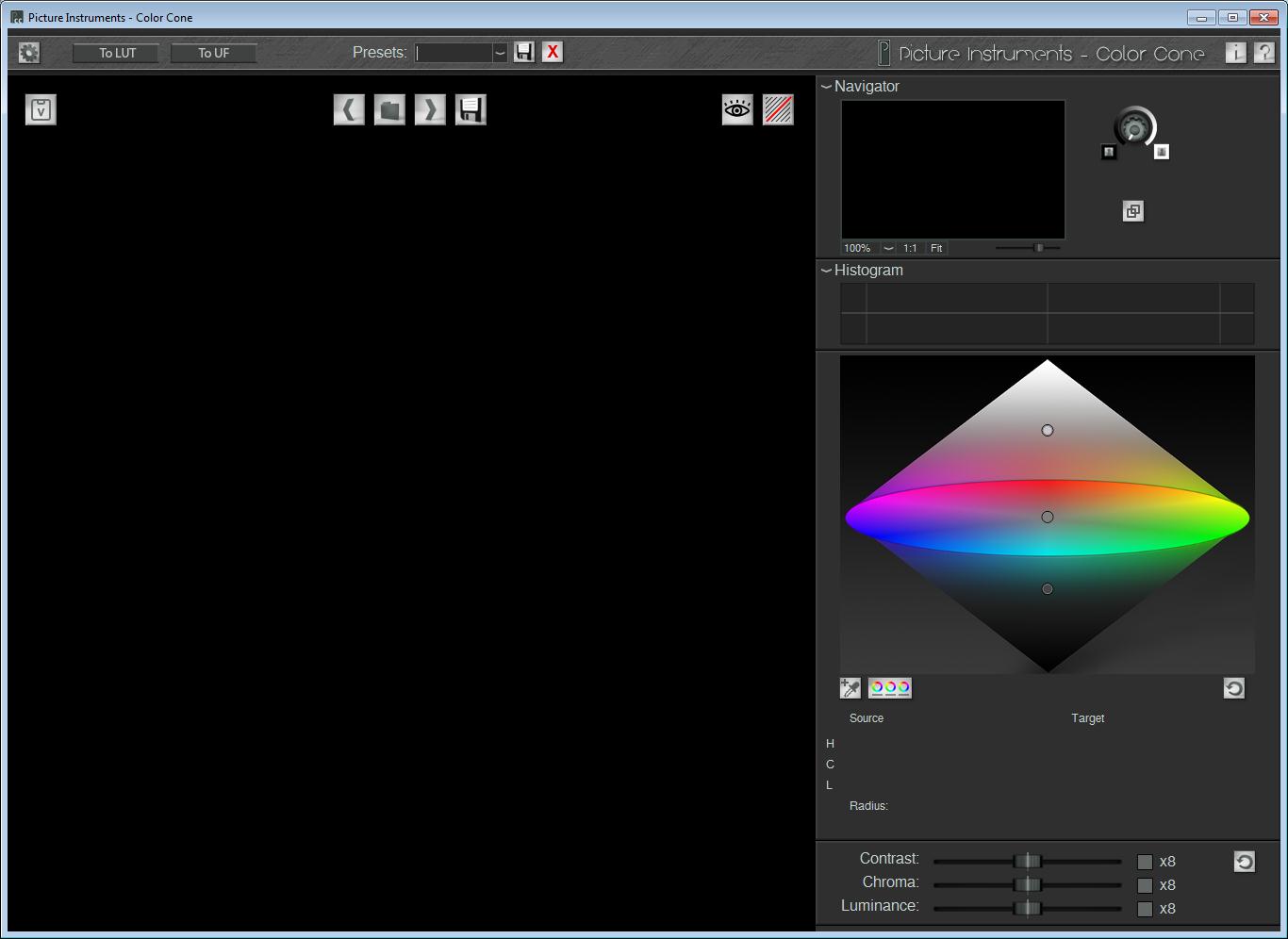Viewport: 1288px width, 939px height.
Task: Open the zoom percentage dropdown in Navigator
Action: tap(888, 248)
